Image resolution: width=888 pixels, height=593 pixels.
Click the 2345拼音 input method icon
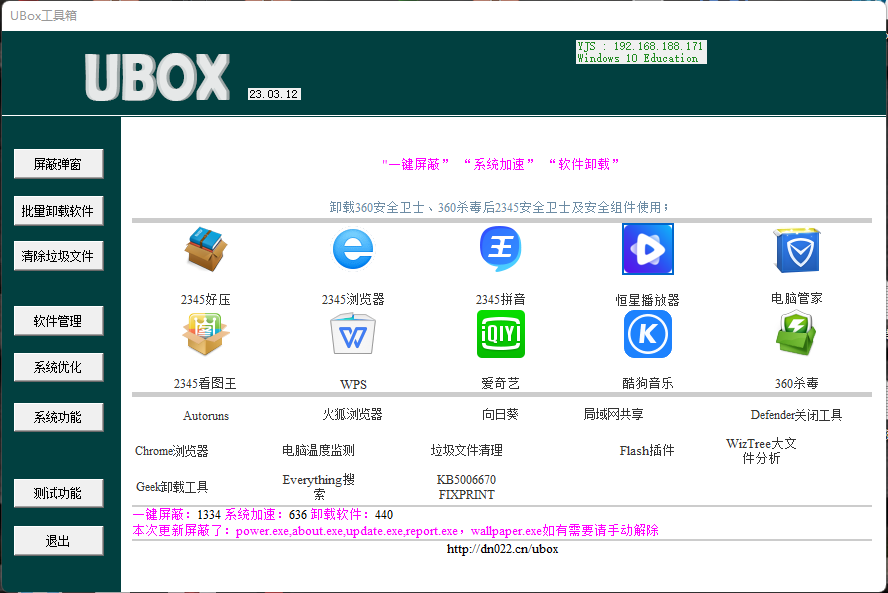500,249
